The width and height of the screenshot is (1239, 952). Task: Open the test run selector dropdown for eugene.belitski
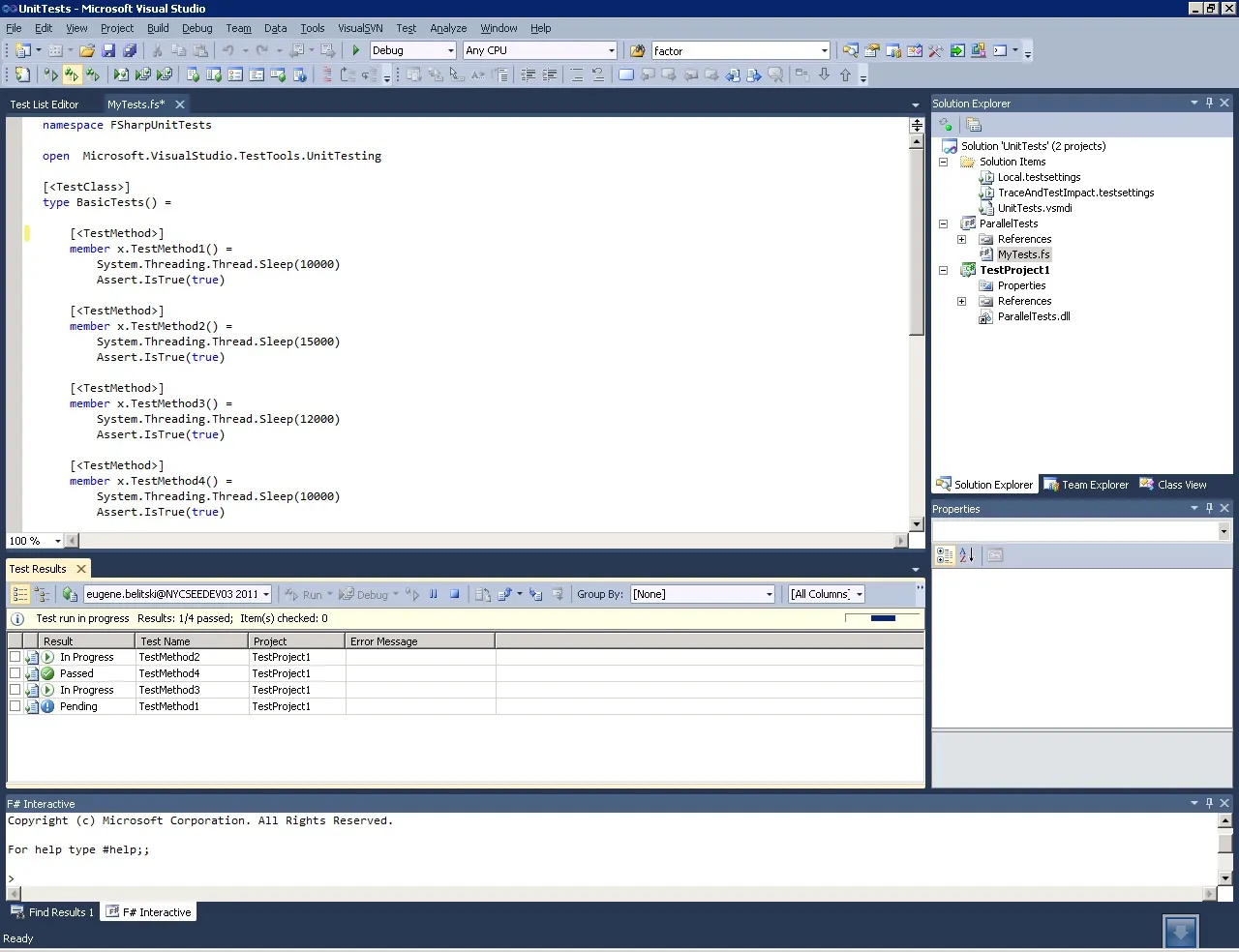coord(265,594)
